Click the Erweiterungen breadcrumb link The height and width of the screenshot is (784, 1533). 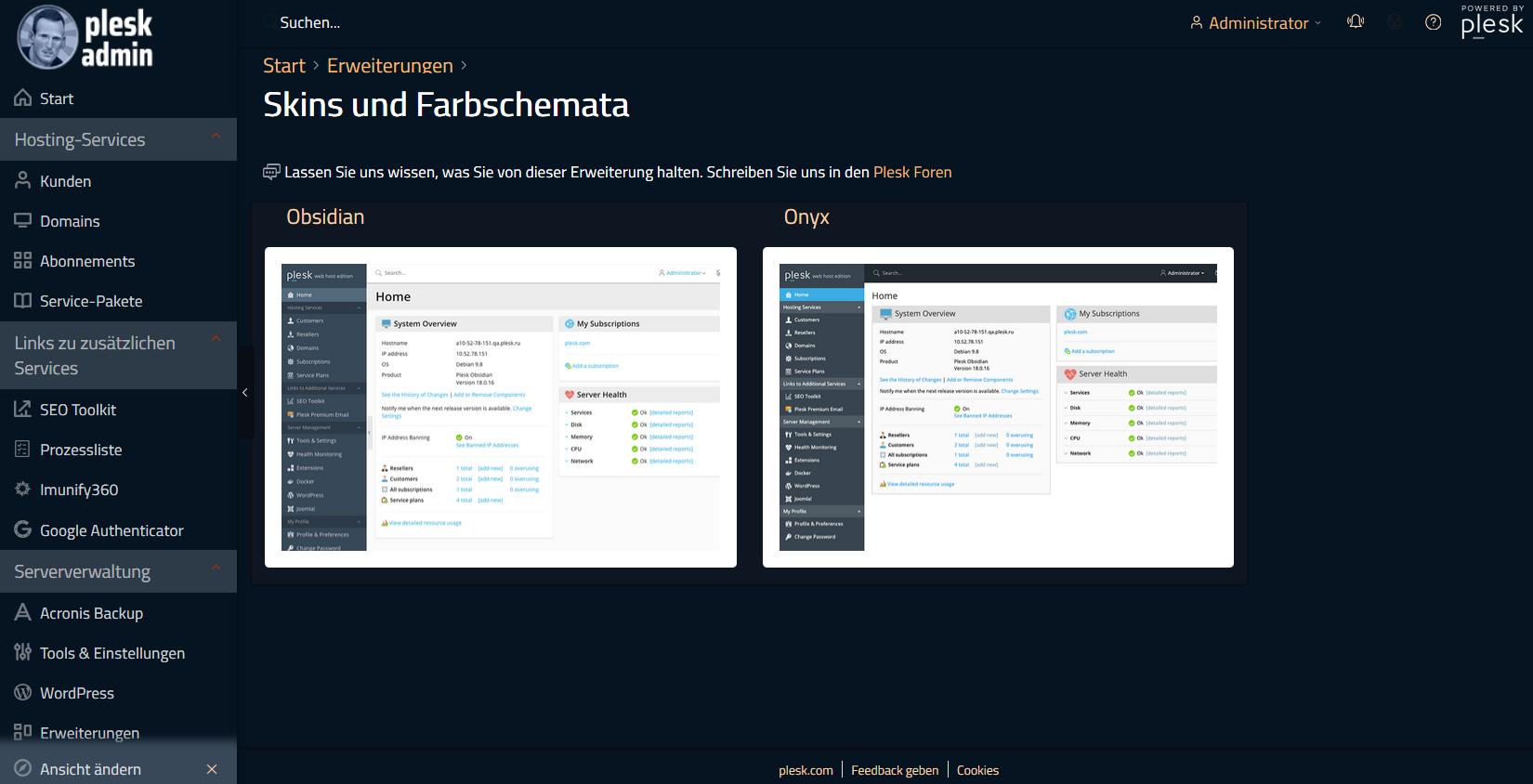(389, 66)
